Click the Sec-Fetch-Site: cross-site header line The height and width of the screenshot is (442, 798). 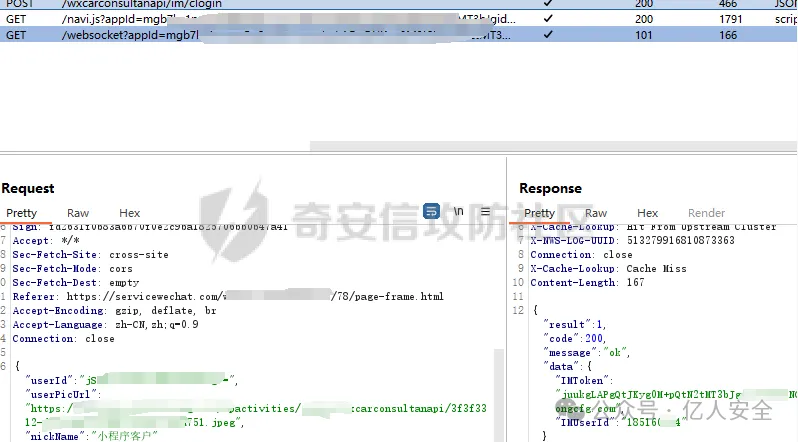coord(91,255)
